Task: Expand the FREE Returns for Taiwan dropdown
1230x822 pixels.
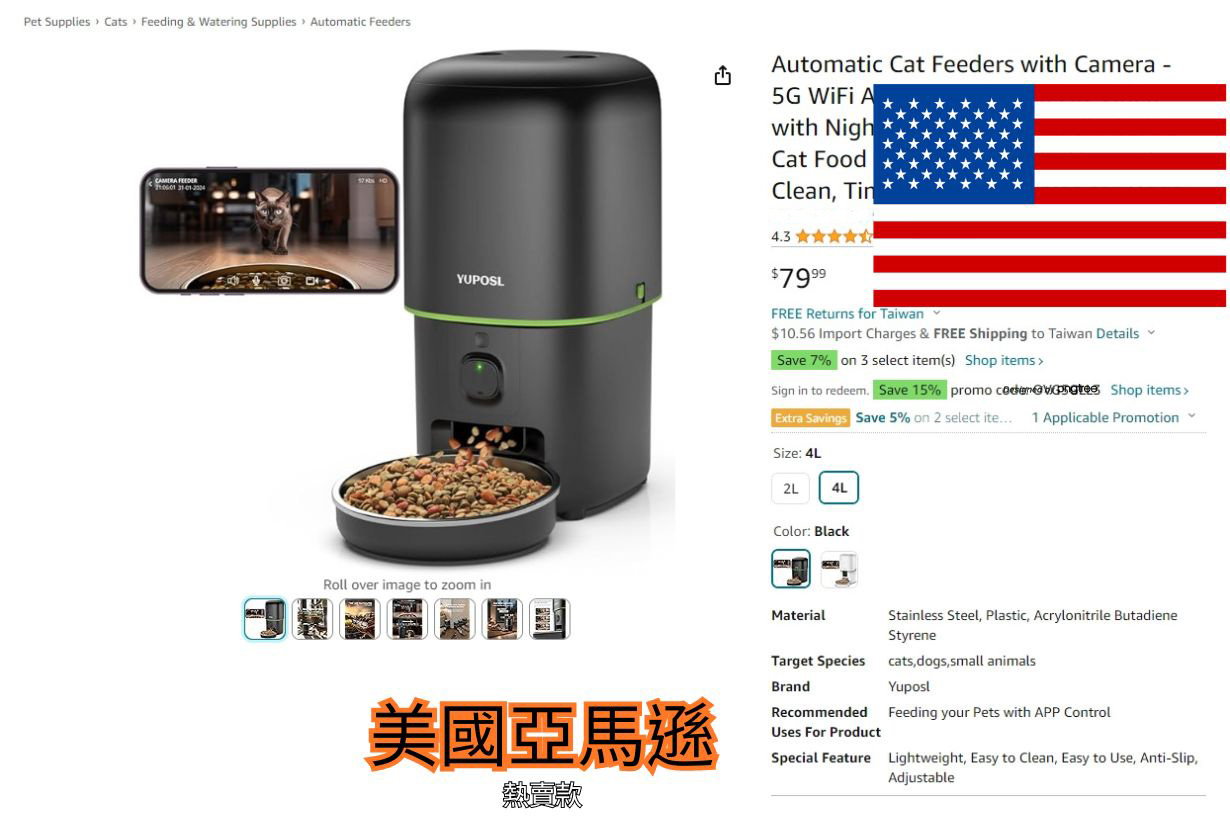Action: pyautogui.click(x=856, y=313)
